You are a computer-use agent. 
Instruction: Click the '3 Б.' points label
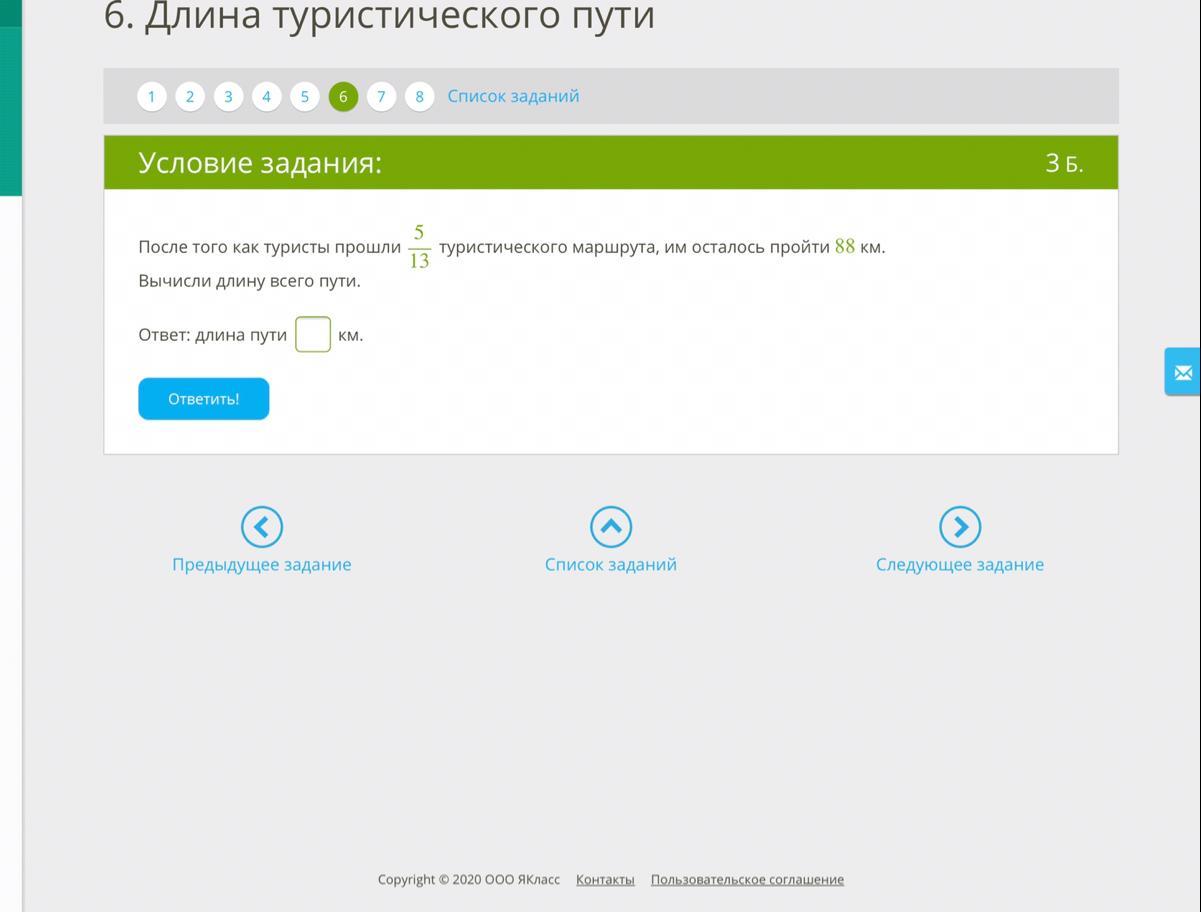(1064, 163)
